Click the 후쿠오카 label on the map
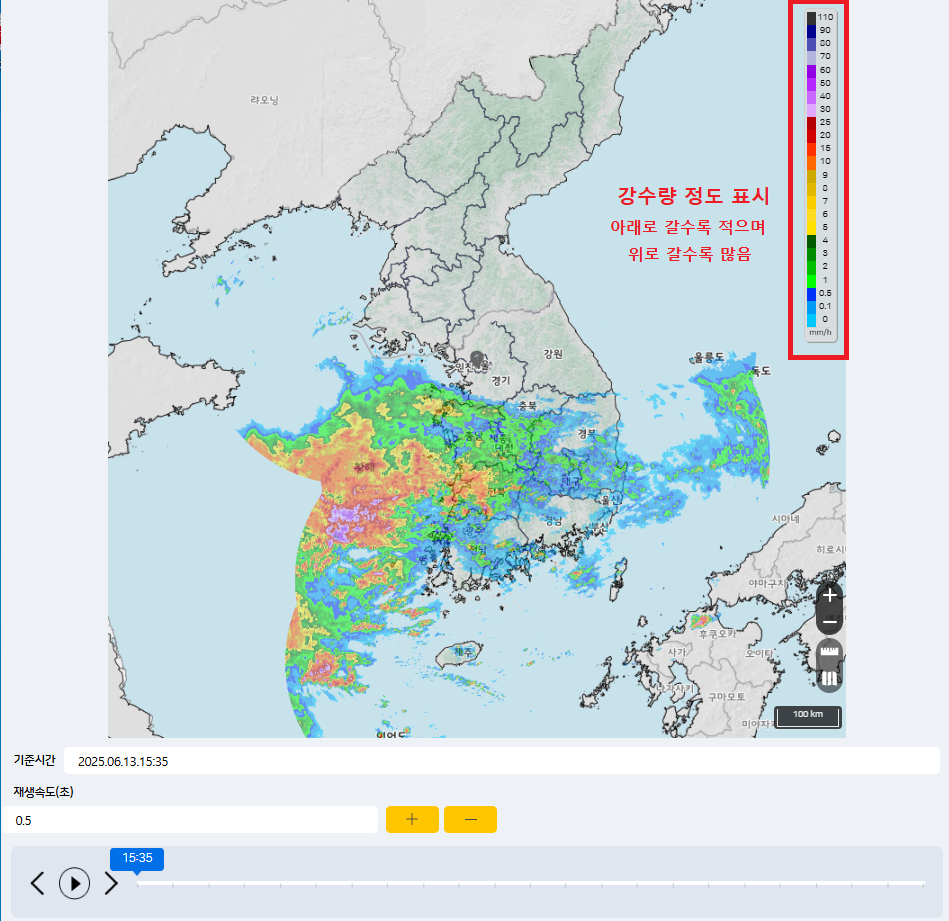The image size is (949, 921). click(718, 634)
